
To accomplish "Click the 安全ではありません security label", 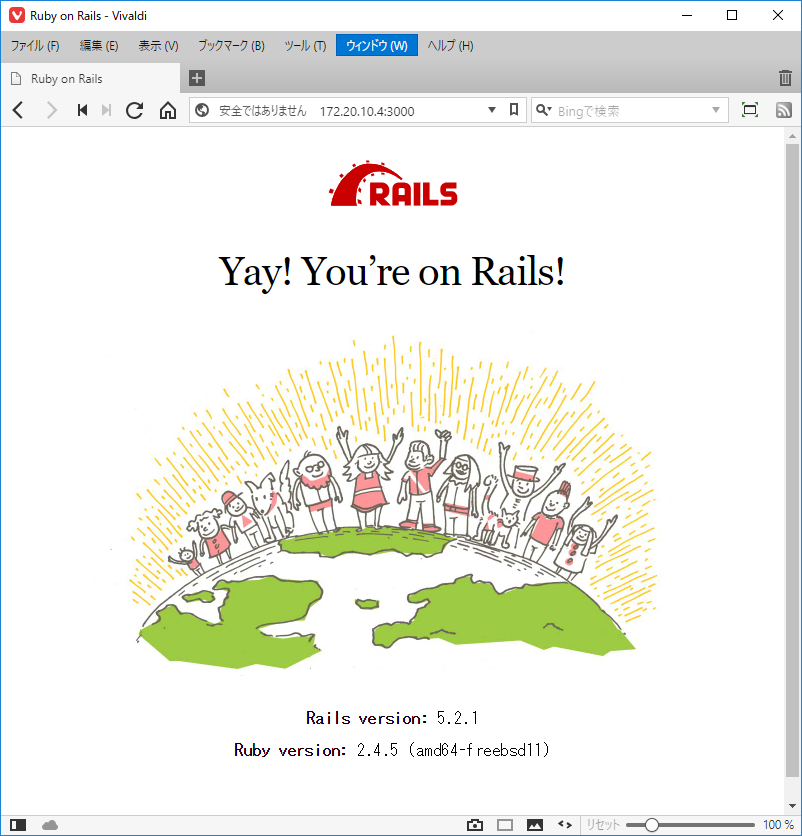I will tap(263, 111).
